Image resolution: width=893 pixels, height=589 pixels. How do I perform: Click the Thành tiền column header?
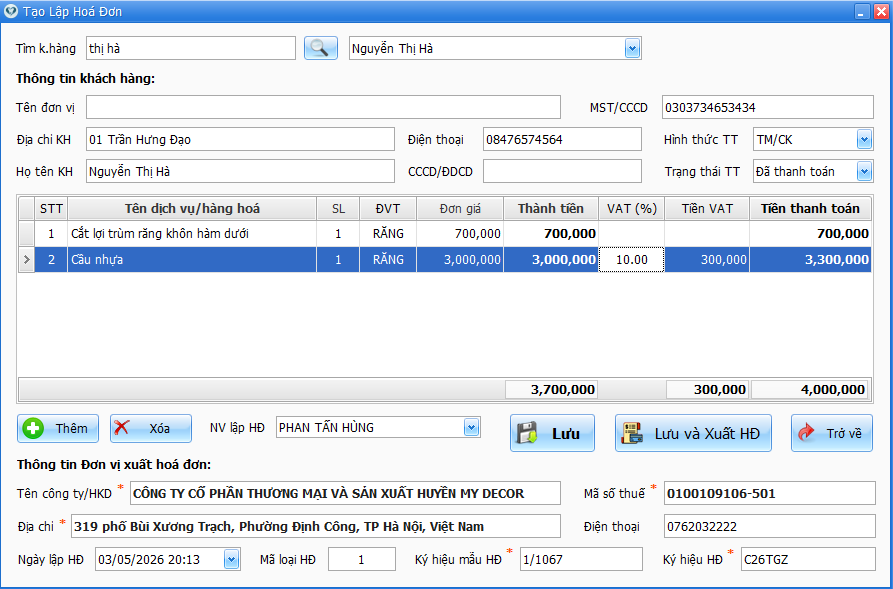pos(551,208)
